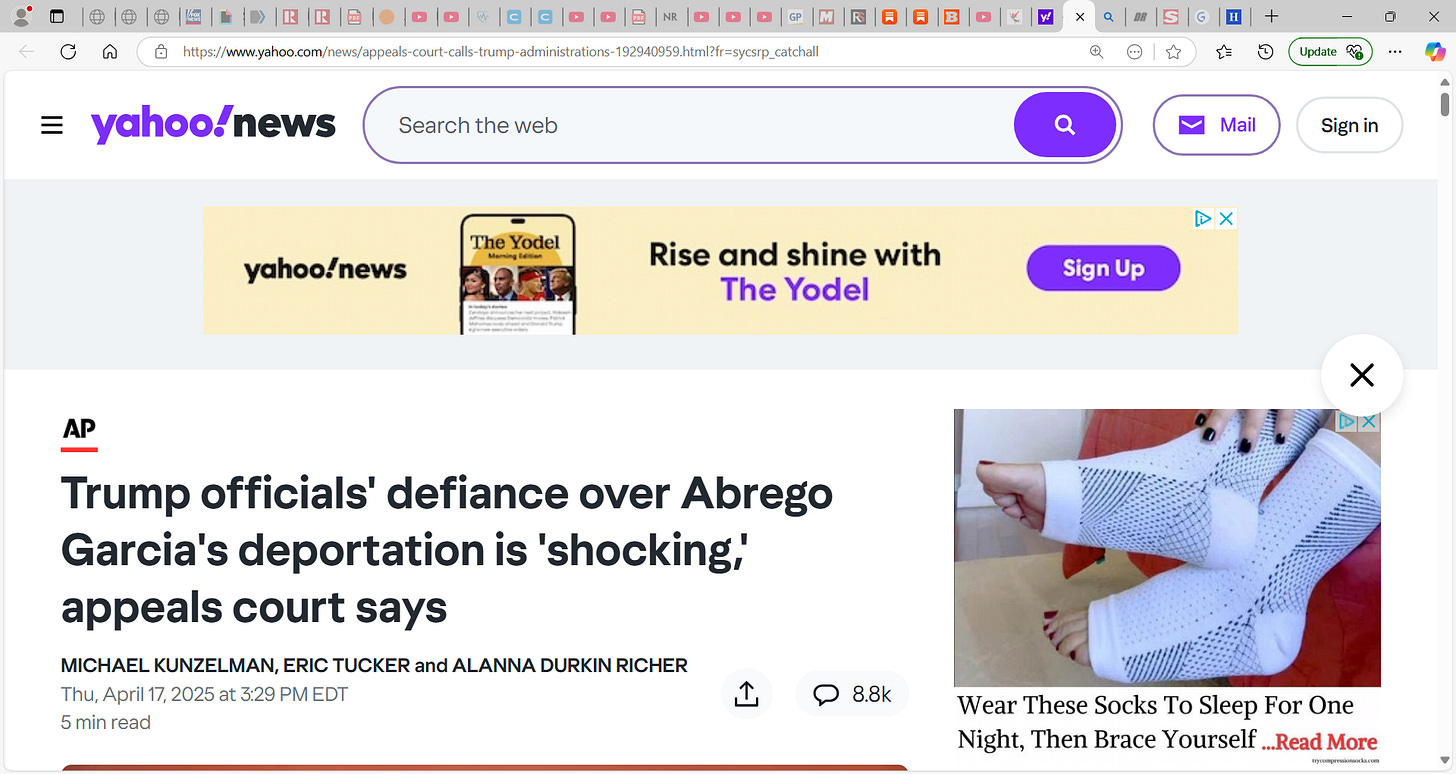This screenshot has height=774, width=1456.
Task: Switch to the Google G tab
Action: point(1201,17)
